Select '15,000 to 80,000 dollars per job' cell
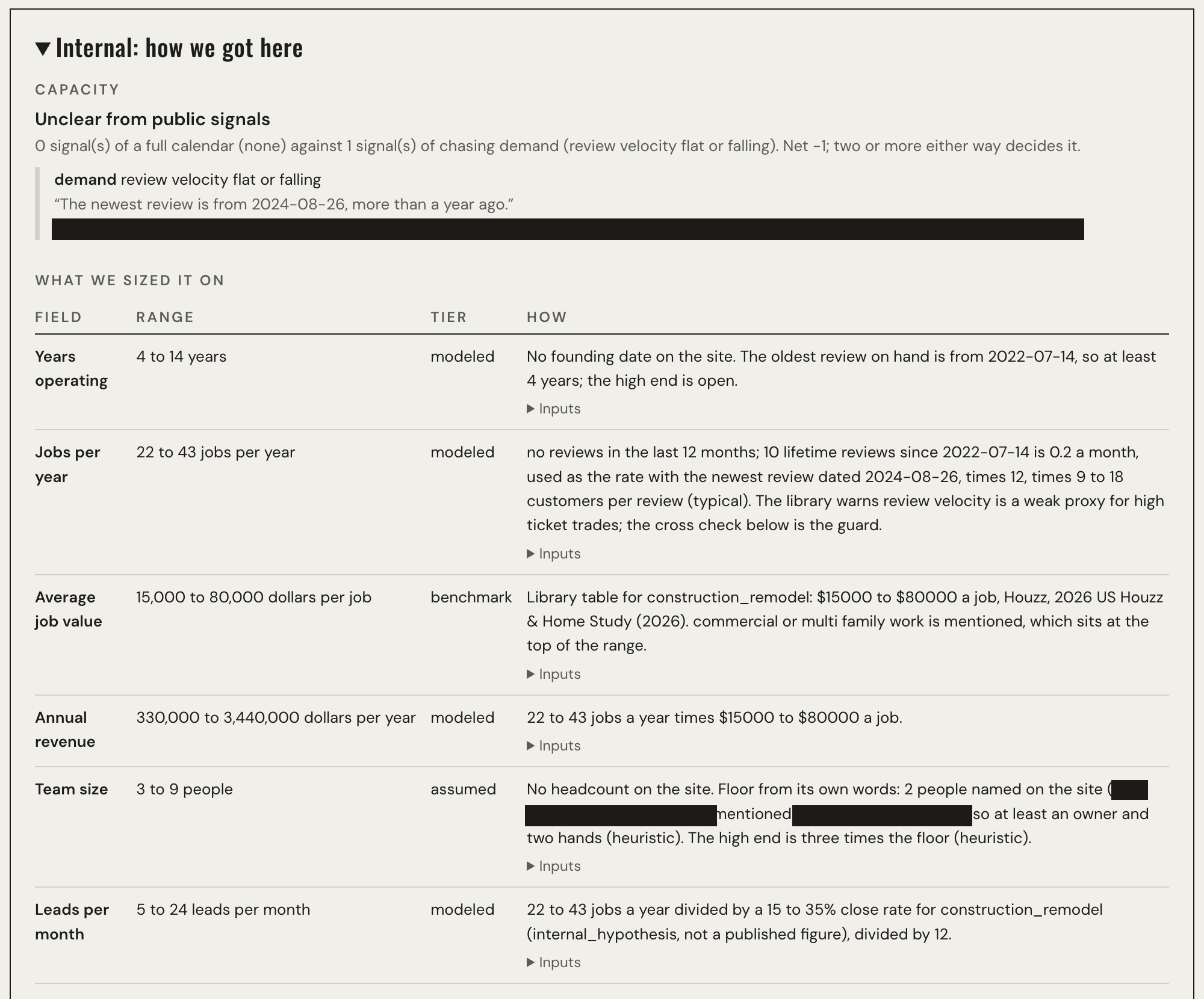This screenshot has height=999, width=1204. pos(253,597)
